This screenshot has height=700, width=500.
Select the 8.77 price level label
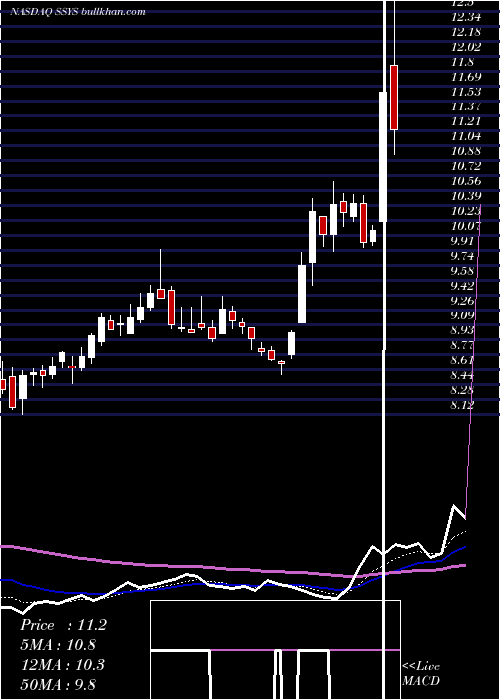coord(462,345)
